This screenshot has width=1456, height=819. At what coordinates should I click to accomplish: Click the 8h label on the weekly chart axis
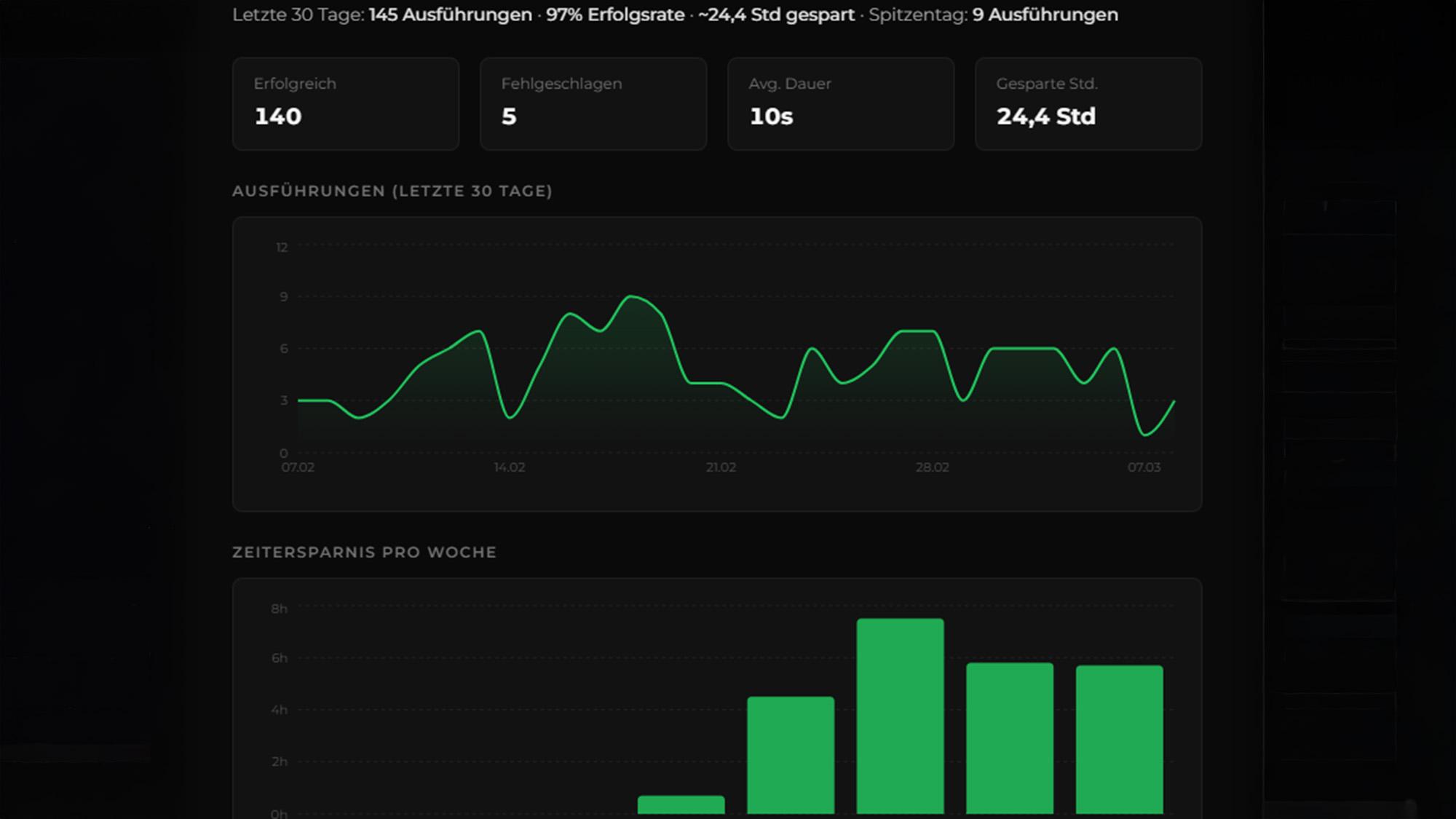[x=279, y=609]
